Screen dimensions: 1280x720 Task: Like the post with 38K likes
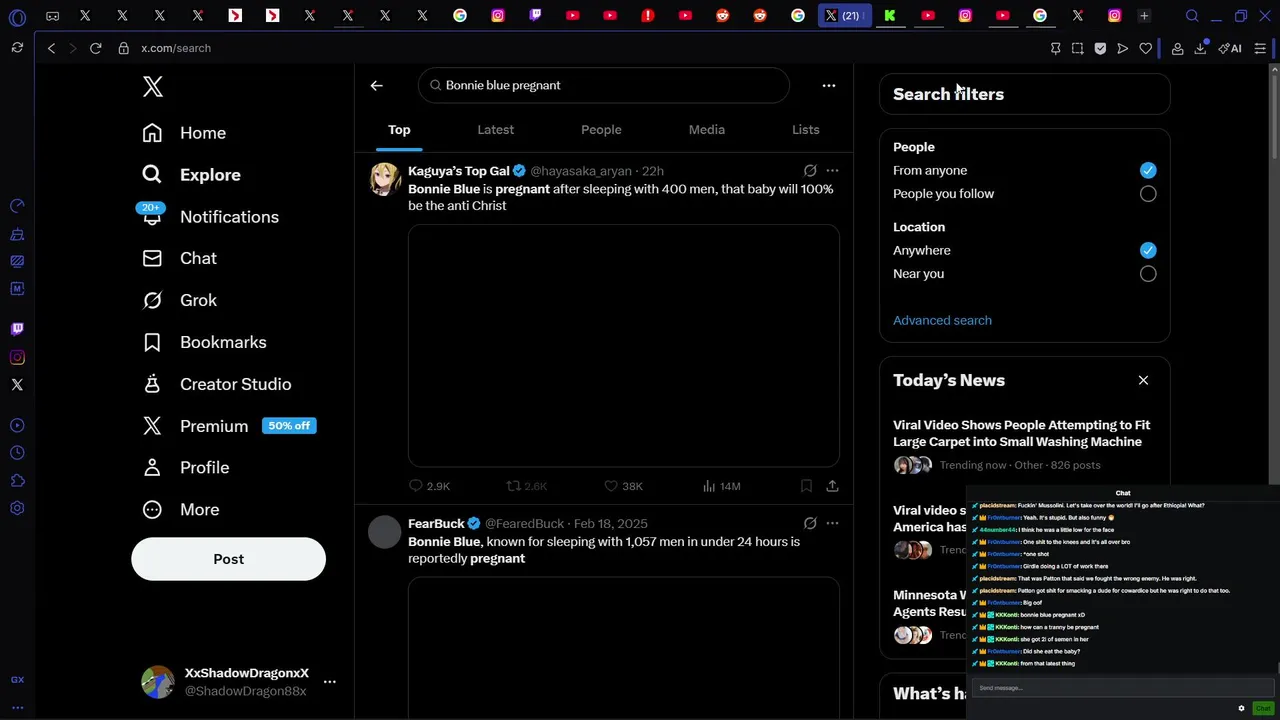(x=611, y=486)
